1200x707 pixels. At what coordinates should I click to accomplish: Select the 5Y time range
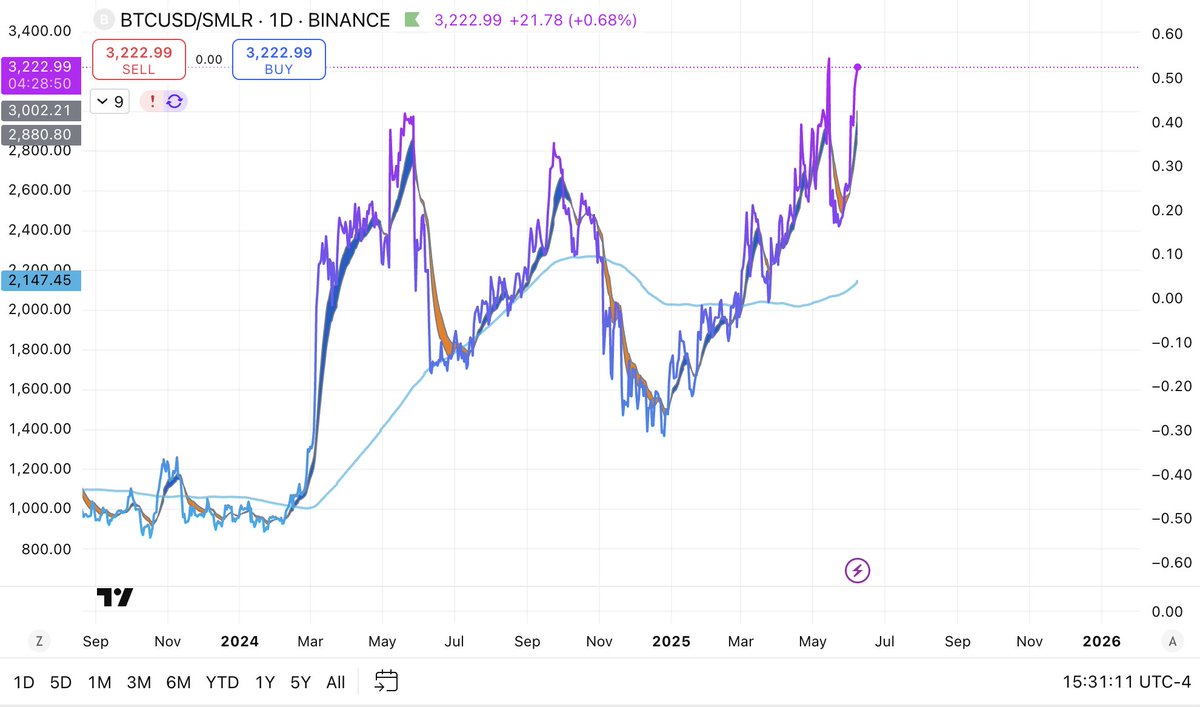point(300,682)
